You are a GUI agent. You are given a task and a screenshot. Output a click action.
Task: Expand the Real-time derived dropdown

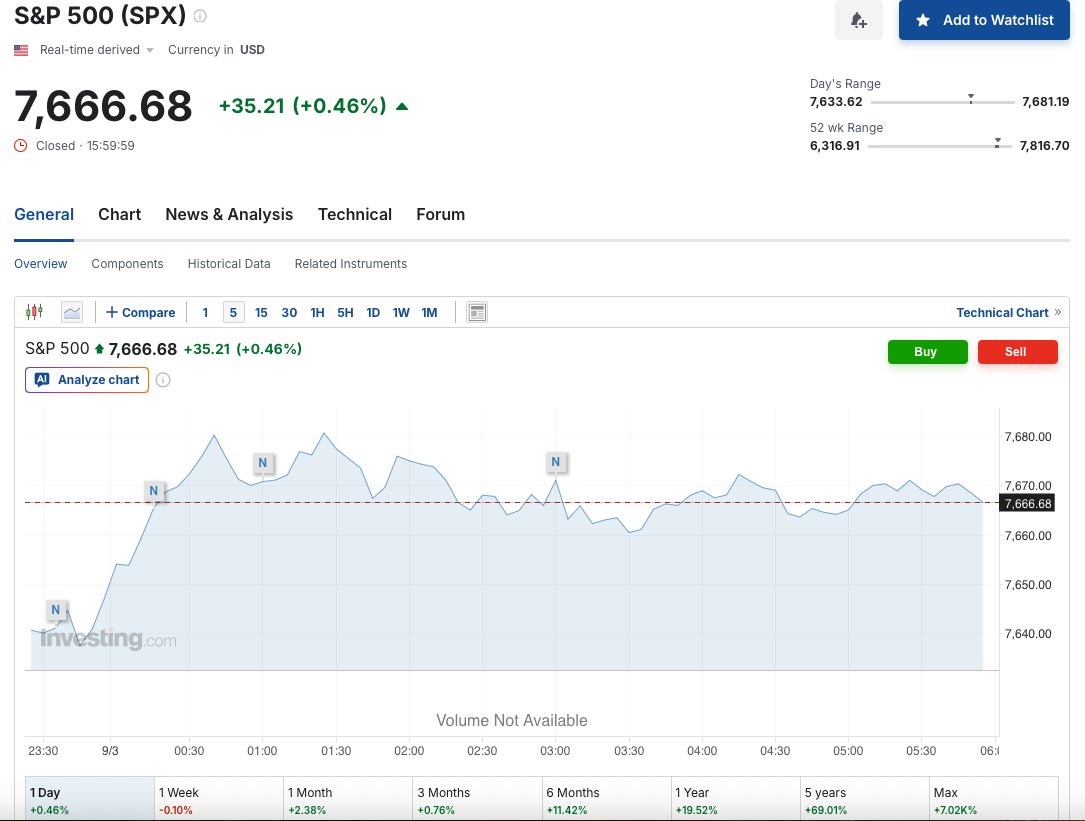[x=96, y=50]
